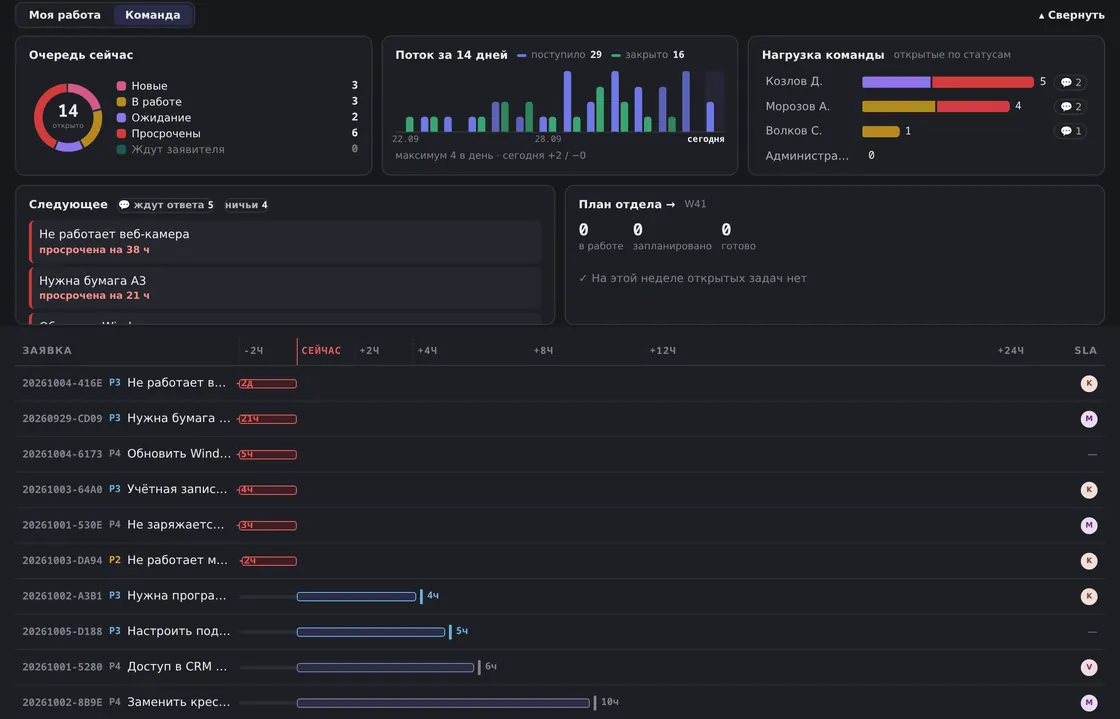This screenshot has width=1120, height=719.
Task: Click the overdue 2д bar on ticket 20261004-416E
Action: [268, 383]
